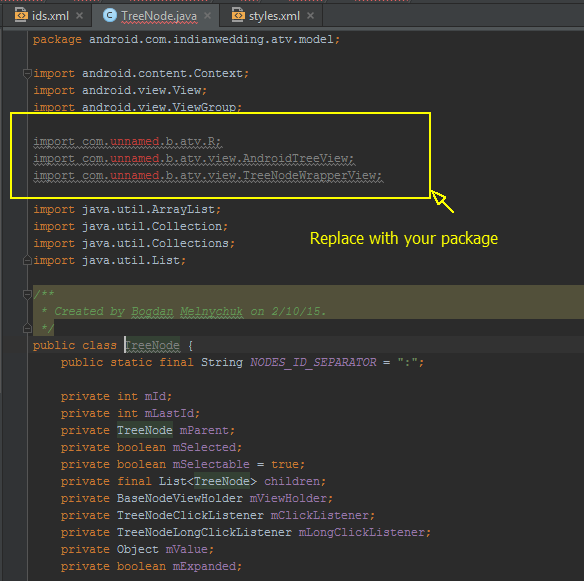Collapse the Javadoc comment fold at /**
The width and height of the screenshot is (584, 581).
click(x=27, y=295)
